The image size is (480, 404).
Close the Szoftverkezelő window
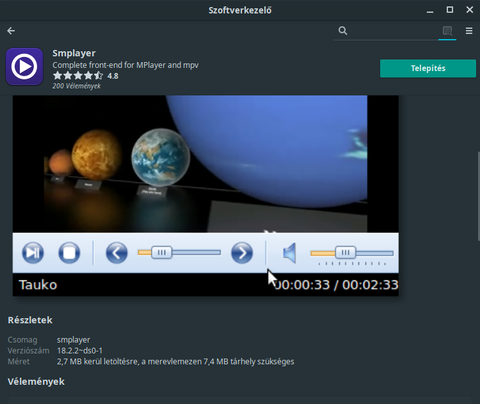point(469,10)
